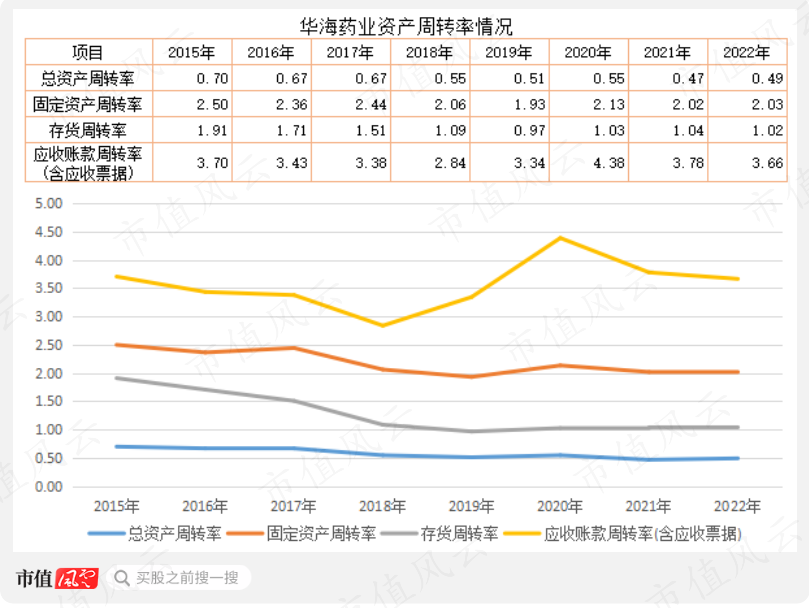Viewport: 809px width, 608px height.
Task: Click the 1.51 cell in table
Action: pos(351,130)
